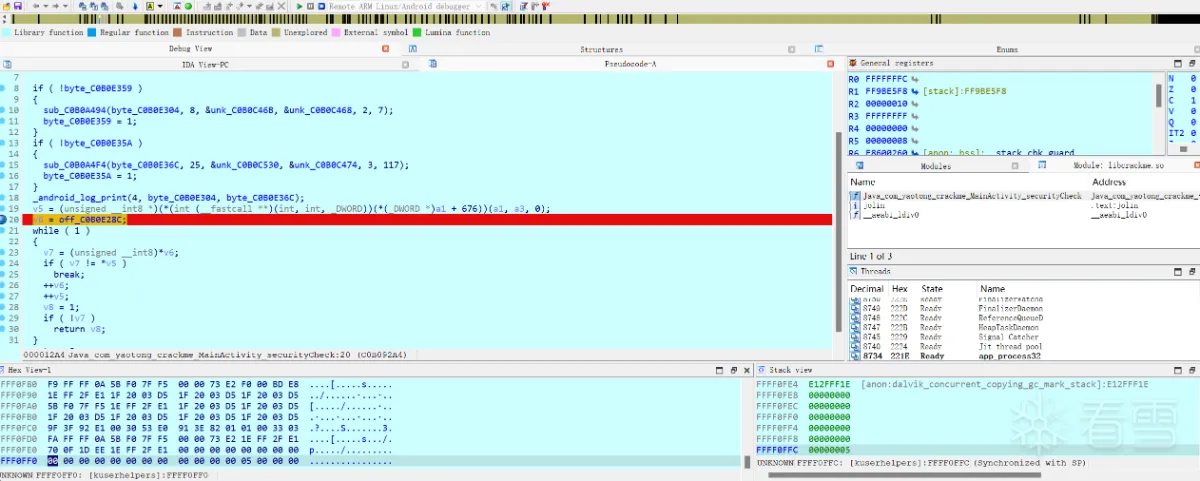Click the open file icon in the toolbar
The width and height of the screenshot is (1200, 481).
(5, 6)
